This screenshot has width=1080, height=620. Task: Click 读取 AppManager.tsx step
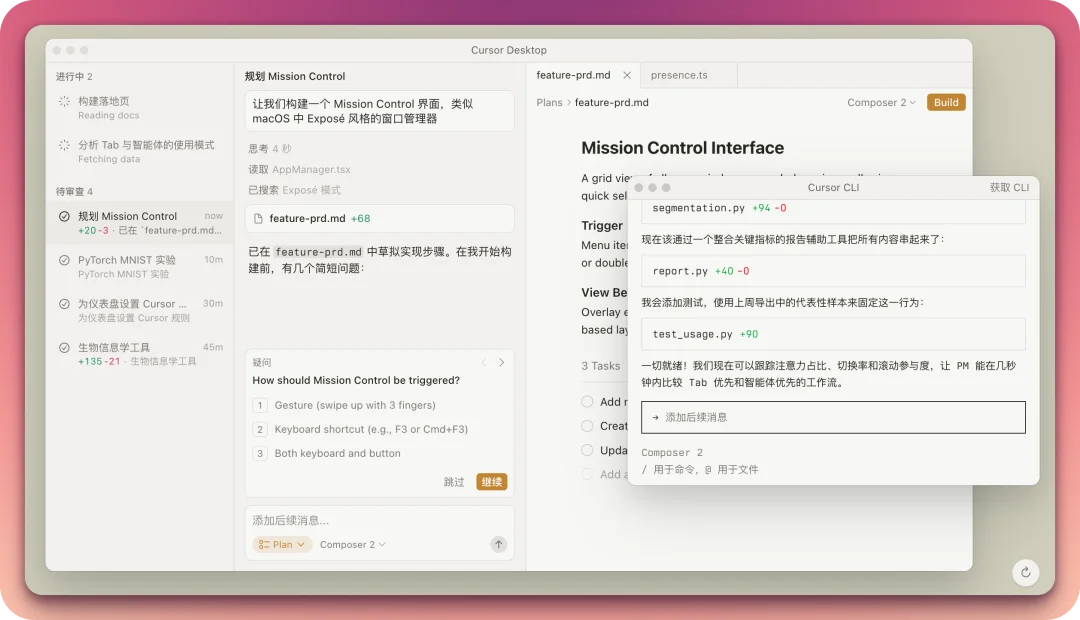(x=300, y=169)
